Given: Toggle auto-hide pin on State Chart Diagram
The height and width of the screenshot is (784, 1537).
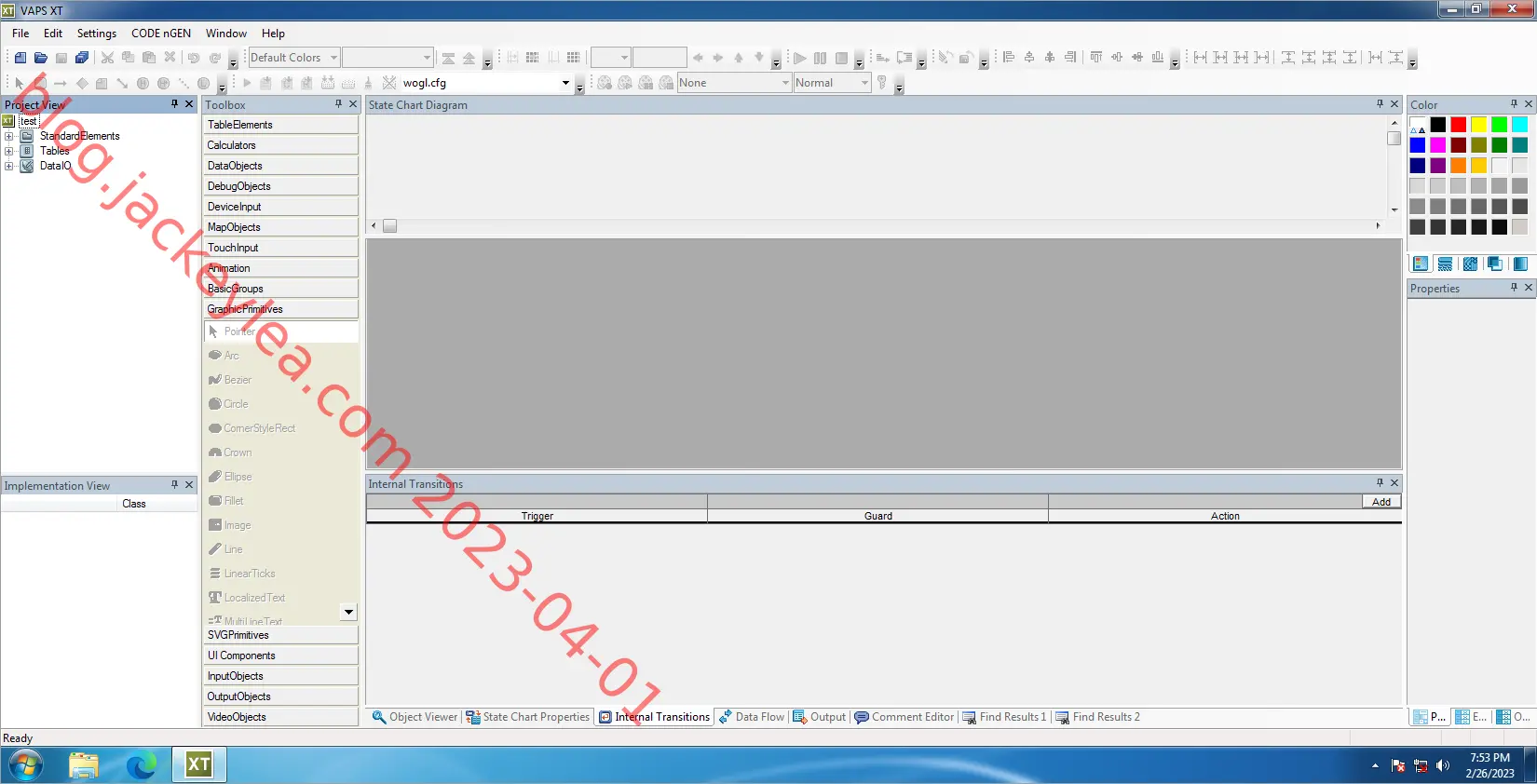Looking at the screenshot, I should point(1380,104).
